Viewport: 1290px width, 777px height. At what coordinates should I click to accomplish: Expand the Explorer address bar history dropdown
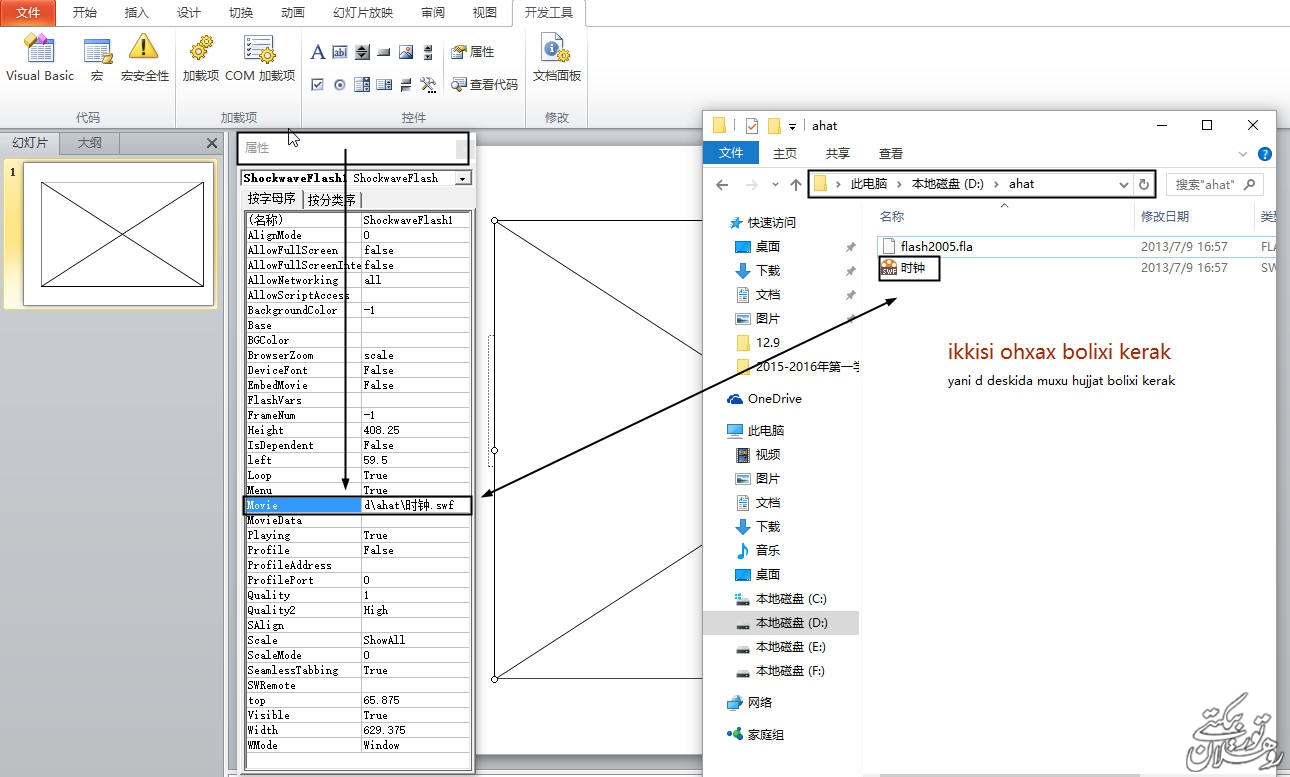(x=1124, y=185)
